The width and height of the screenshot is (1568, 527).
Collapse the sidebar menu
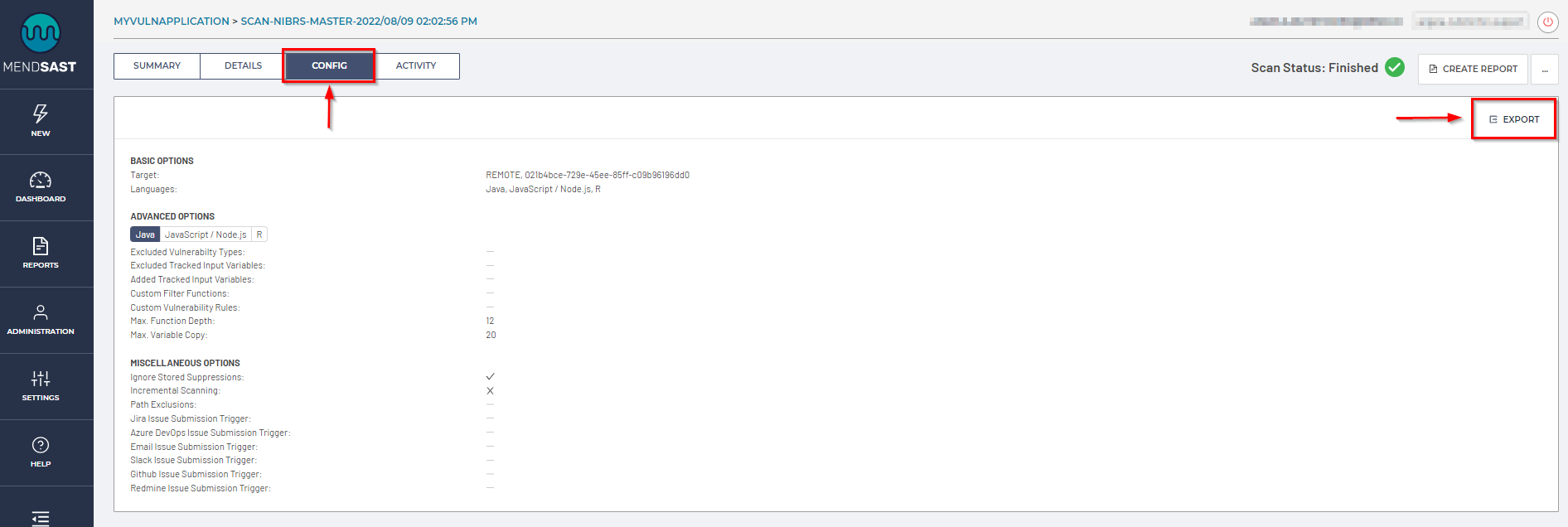(x=40, y=518)
